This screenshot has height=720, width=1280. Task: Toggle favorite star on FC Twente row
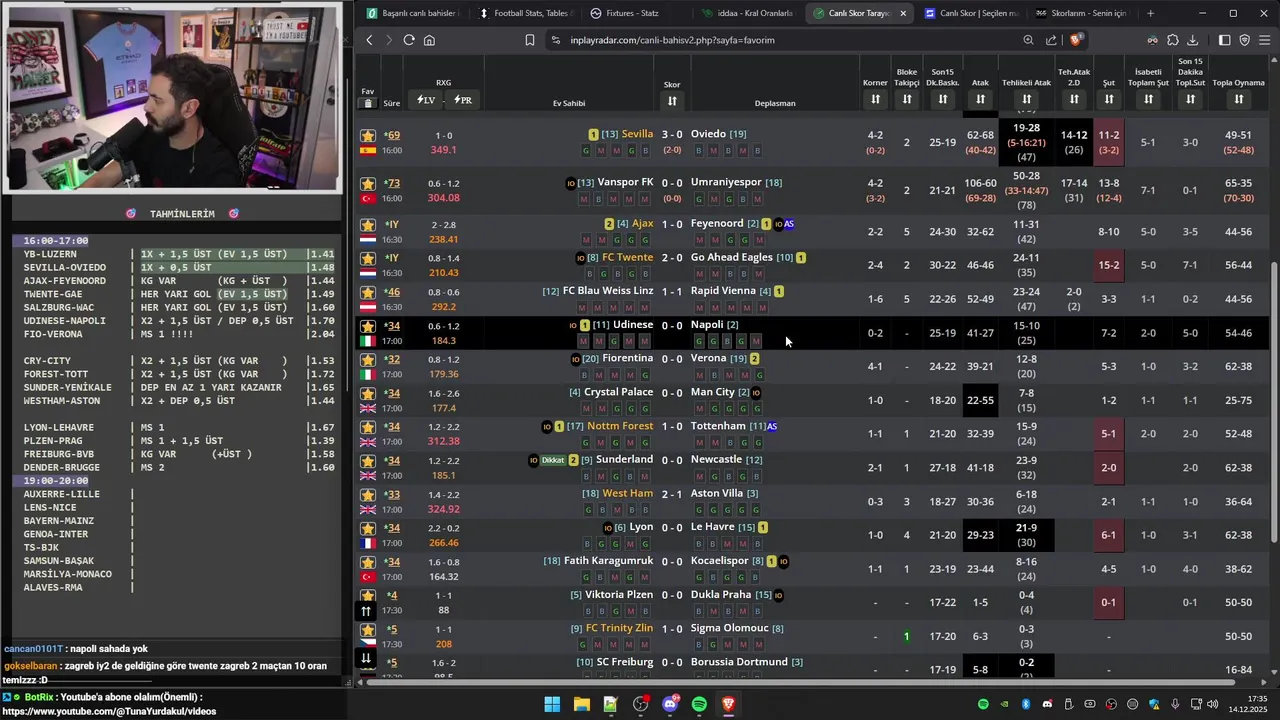368,259
